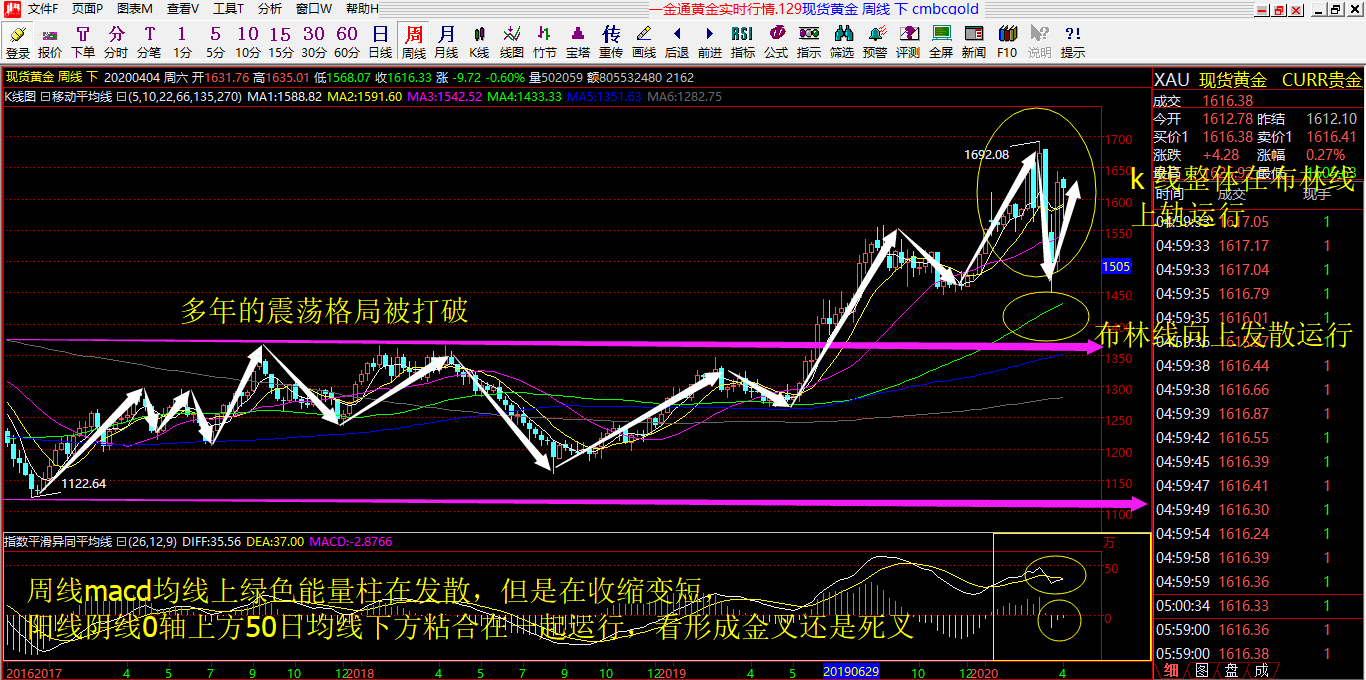
Task: Choose the 线图 line chart type
Action: 512,42
